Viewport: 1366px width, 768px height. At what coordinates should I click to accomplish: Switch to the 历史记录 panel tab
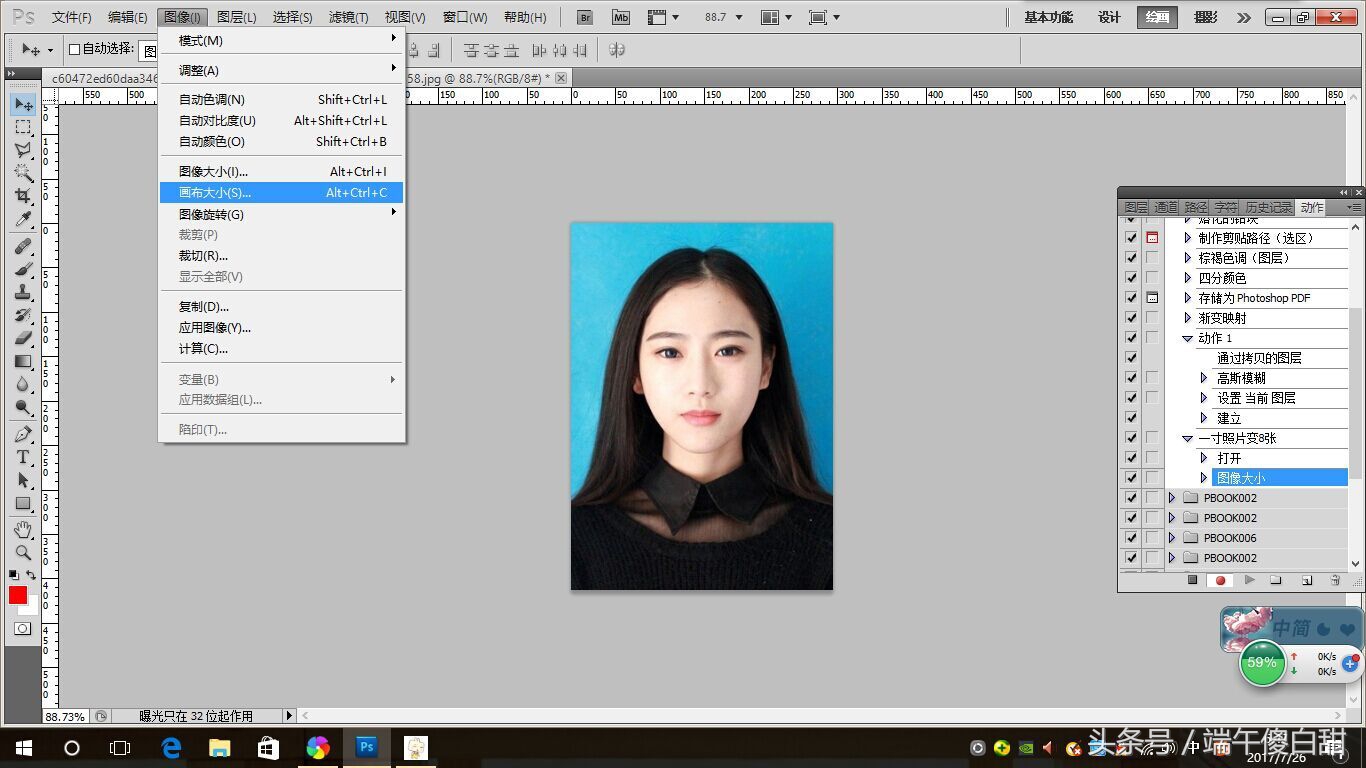(x=1268, y=208)
